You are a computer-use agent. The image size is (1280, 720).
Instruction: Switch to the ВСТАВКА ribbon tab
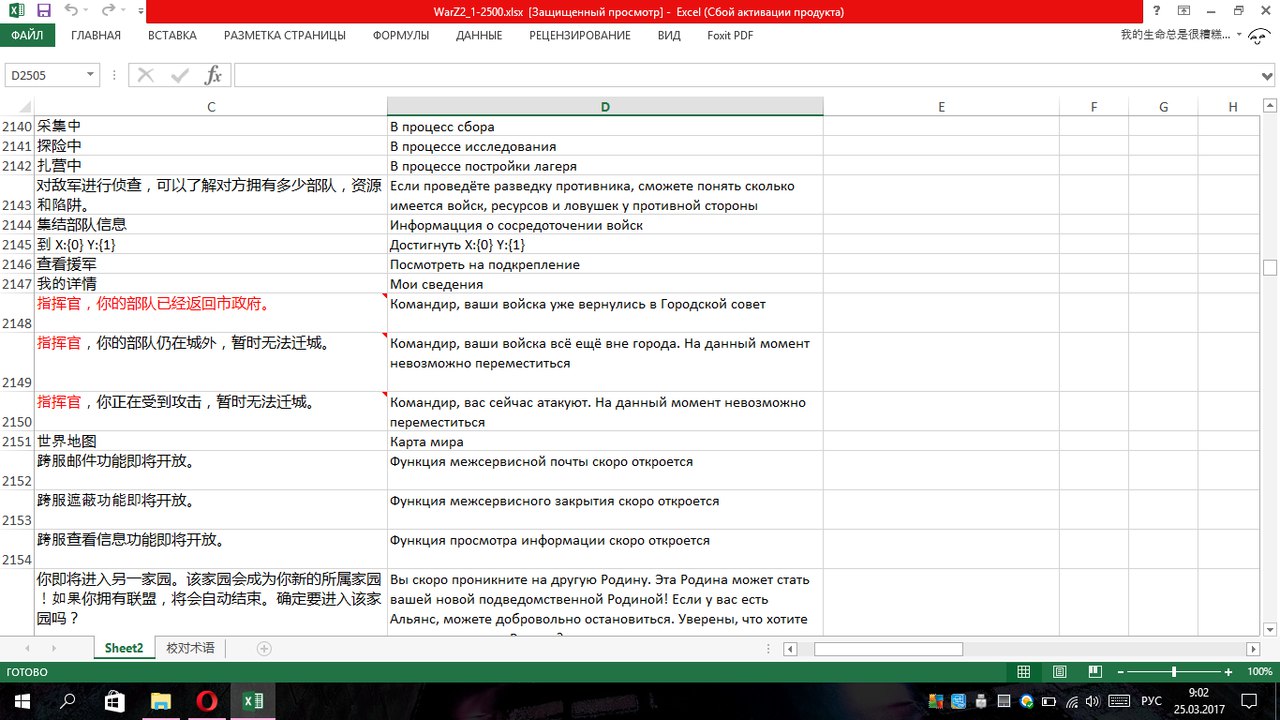coord(172,35)
